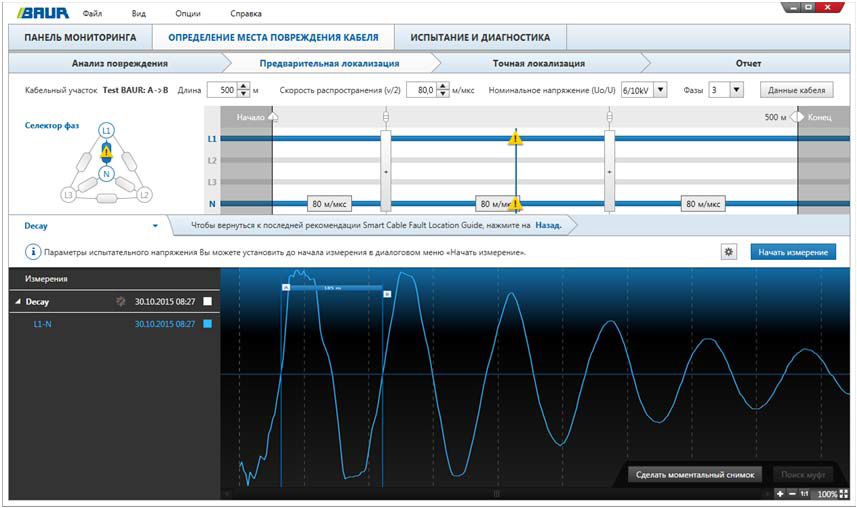
Task: Switch to Испытание и диагностика tab
Action: pyautogui.click(x=480, y=38)
